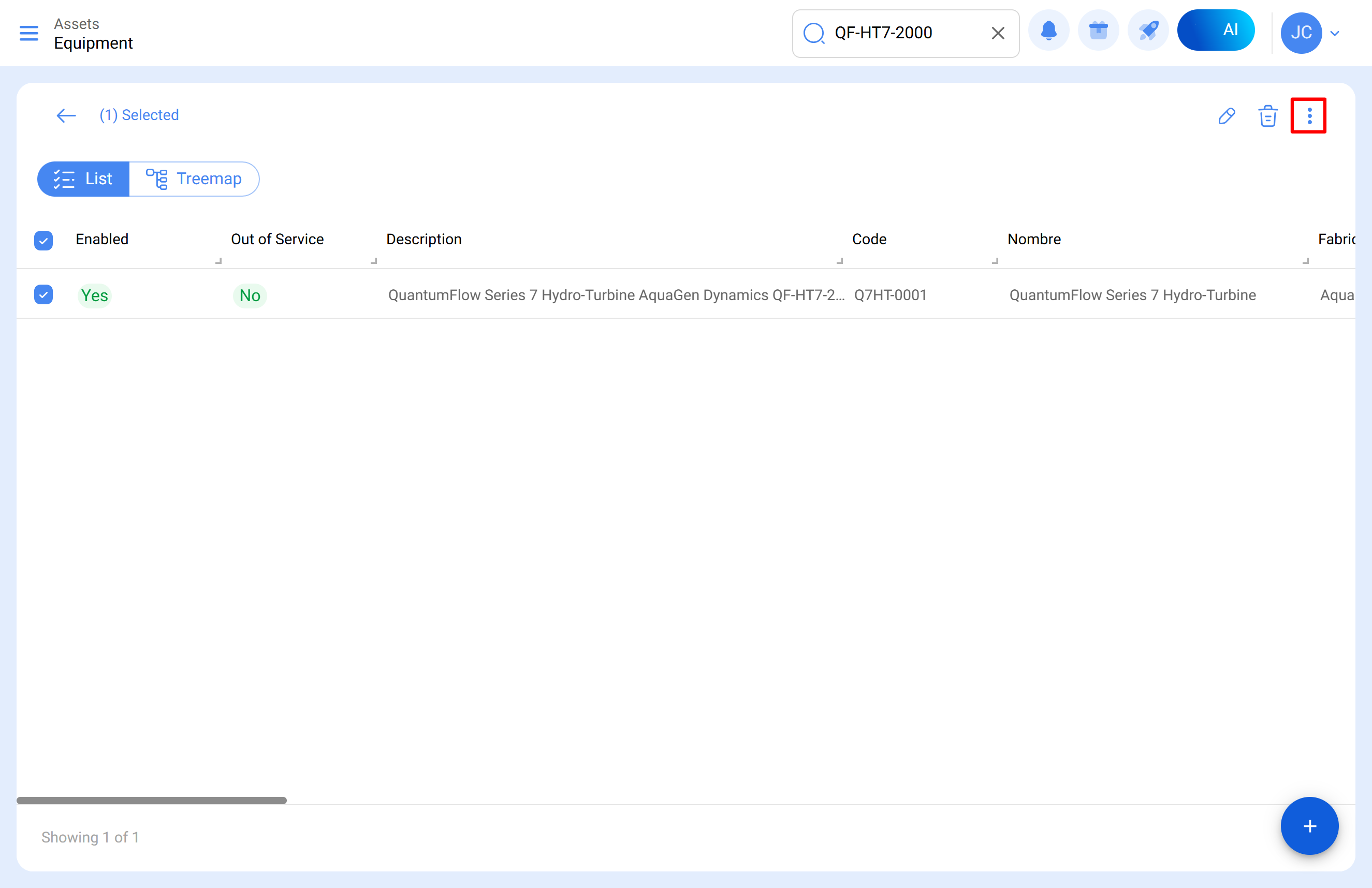This screenshot has height=888, width=1372.
Task: Switch to the Treemap view tab
Action: [195, 179]
